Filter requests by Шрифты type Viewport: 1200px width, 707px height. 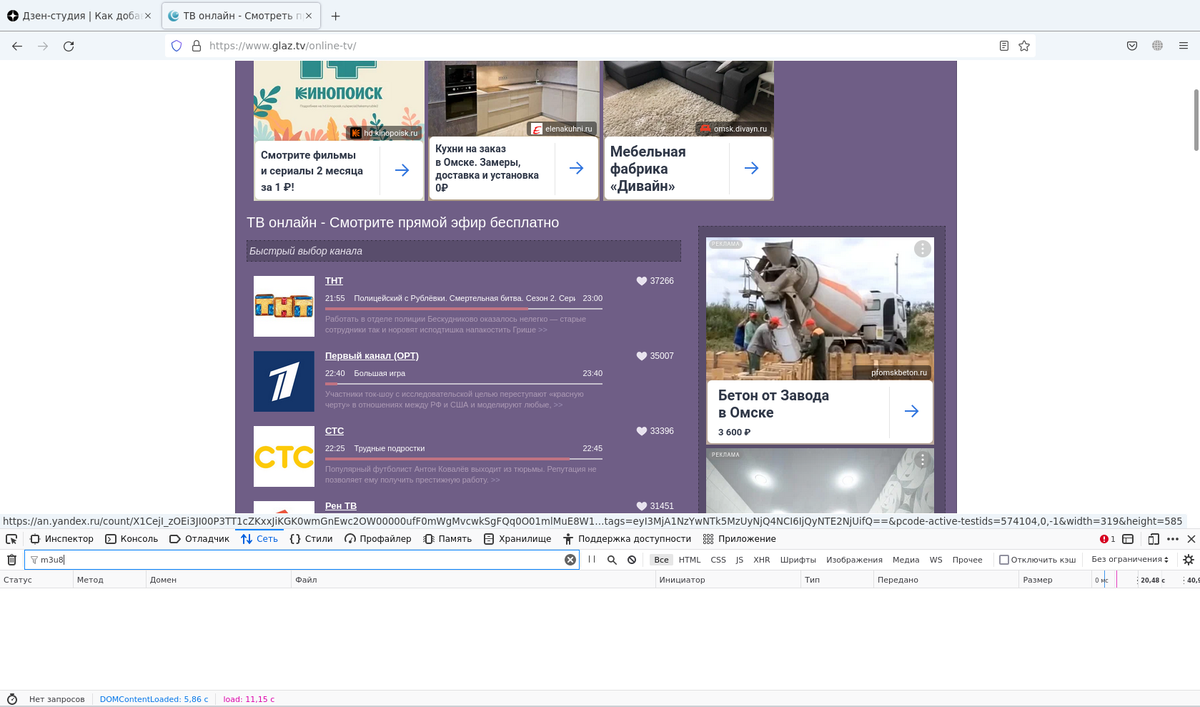pos(798,560)
